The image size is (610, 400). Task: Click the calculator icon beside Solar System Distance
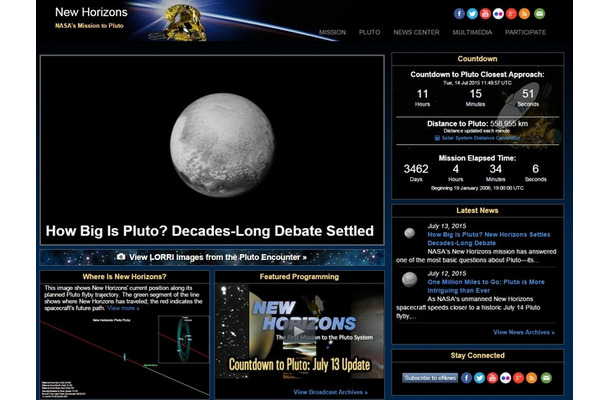pos(437,138)
